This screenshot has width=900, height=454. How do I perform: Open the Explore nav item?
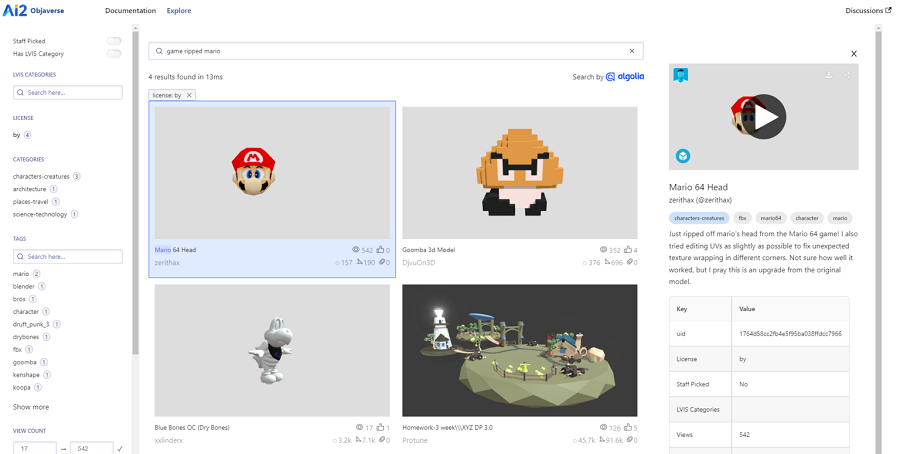(x=179, y=10)
